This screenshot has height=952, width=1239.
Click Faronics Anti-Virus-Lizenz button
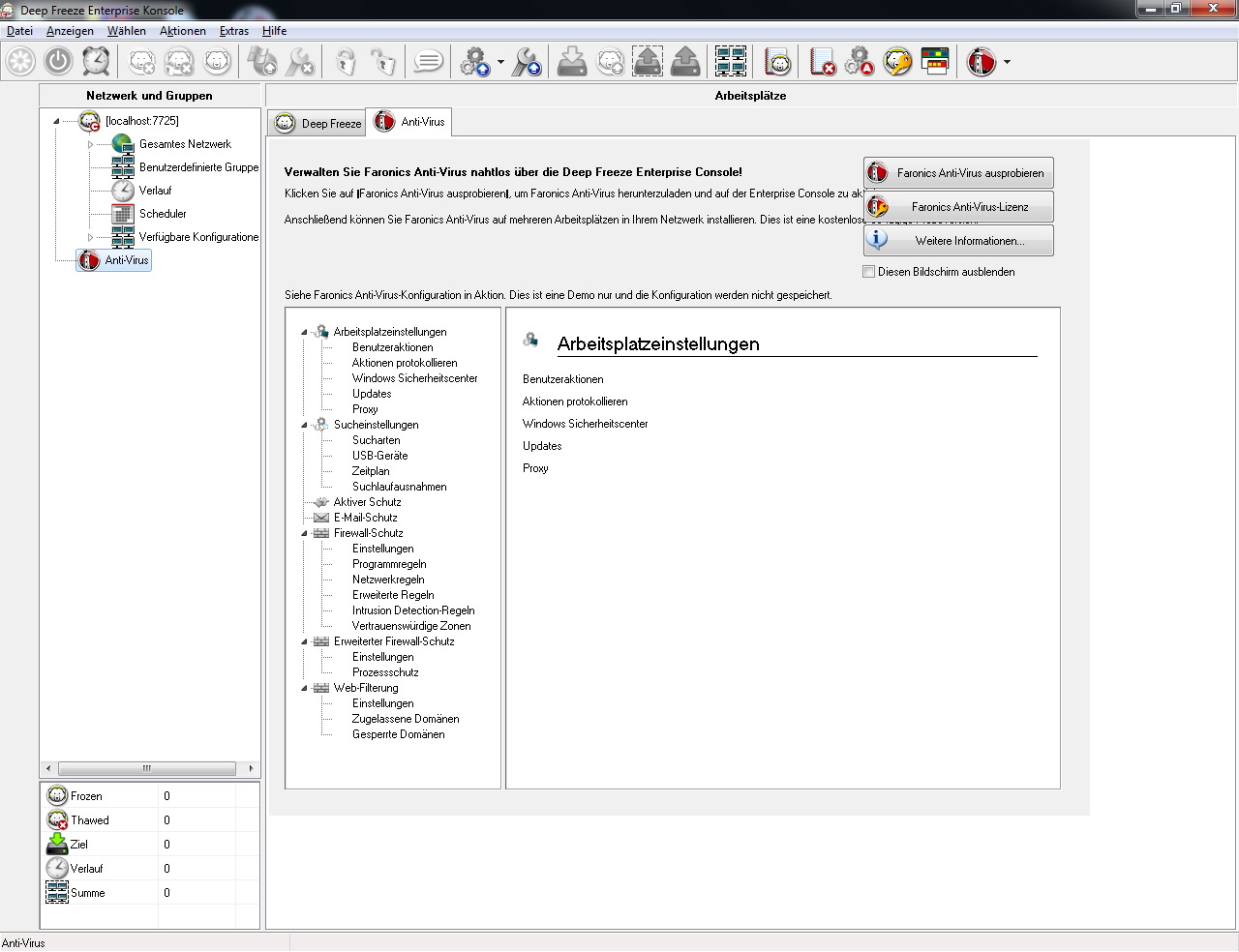click(958, 207)
